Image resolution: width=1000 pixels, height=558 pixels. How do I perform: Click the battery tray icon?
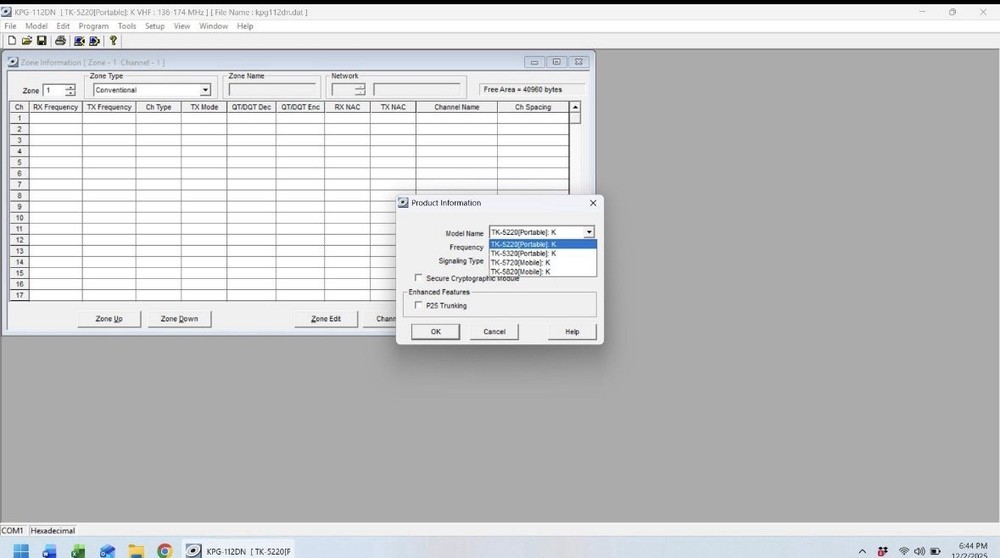(x=935, y=552)
